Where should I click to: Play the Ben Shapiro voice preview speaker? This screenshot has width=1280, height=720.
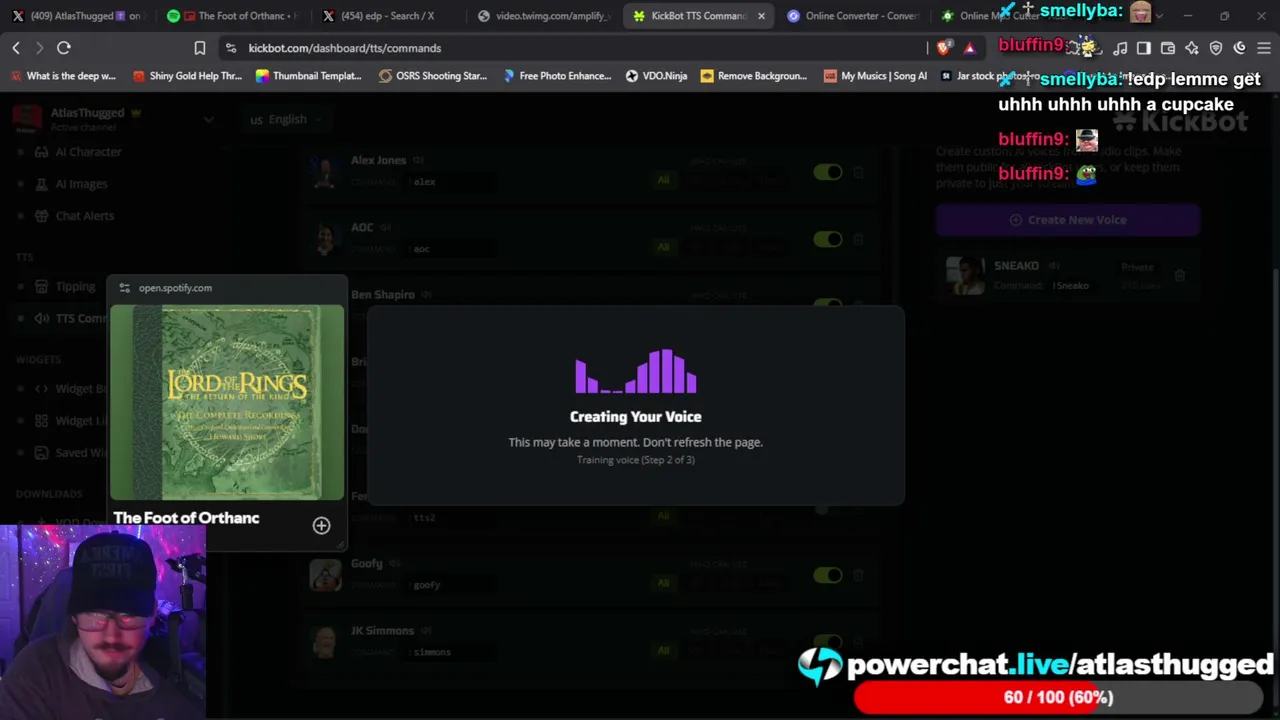[427, 295]
